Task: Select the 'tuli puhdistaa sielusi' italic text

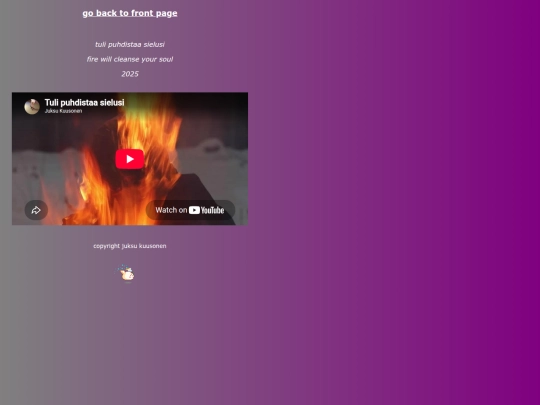Action: coord(130,44)
